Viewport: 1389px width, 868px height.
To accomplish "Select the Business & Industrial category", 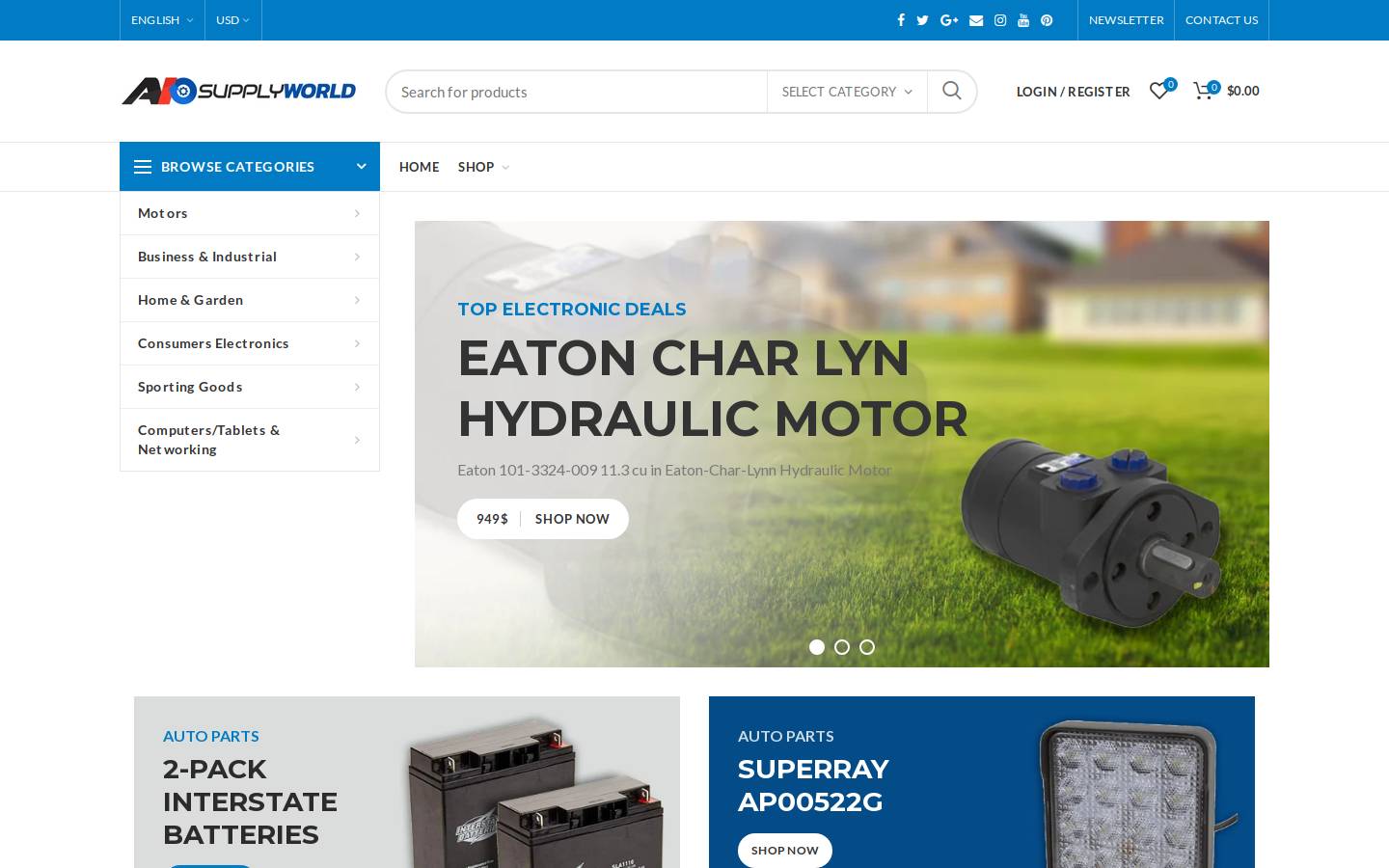I will pos(250,257).
